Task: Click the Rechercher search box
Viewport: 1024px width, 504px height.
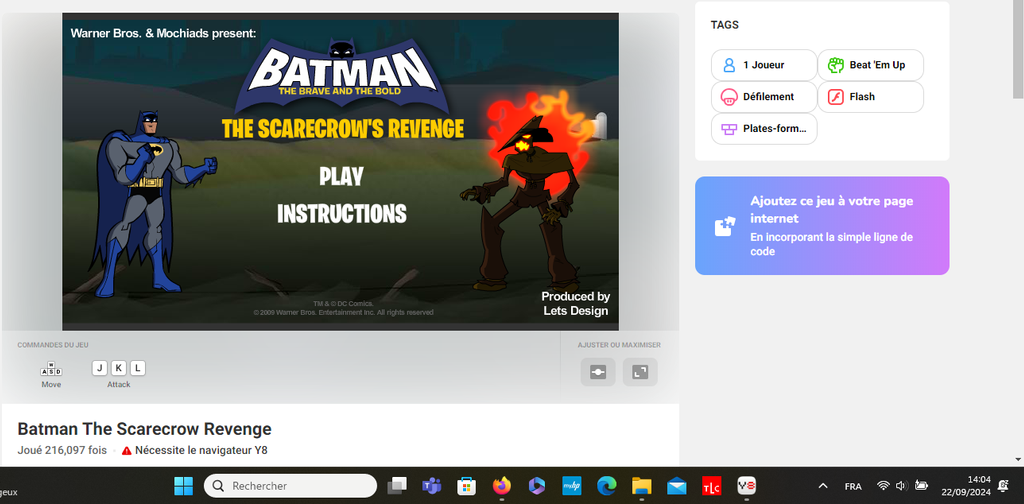Action: [x=291, y=486]
